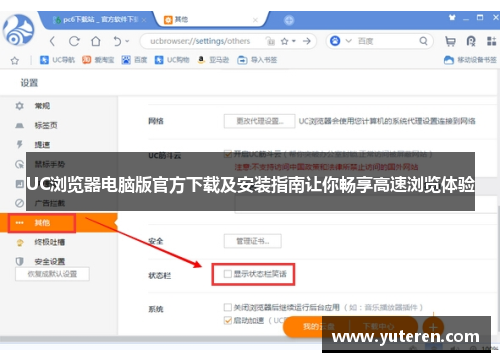Click the page icon inside address bar

[270, 41]
